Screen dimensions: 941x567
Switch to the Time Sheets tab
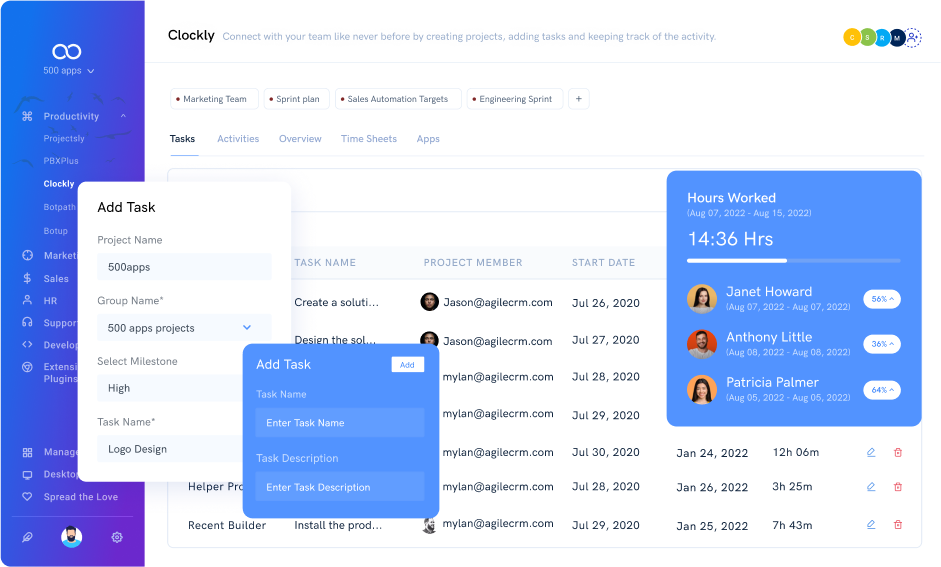368,139
